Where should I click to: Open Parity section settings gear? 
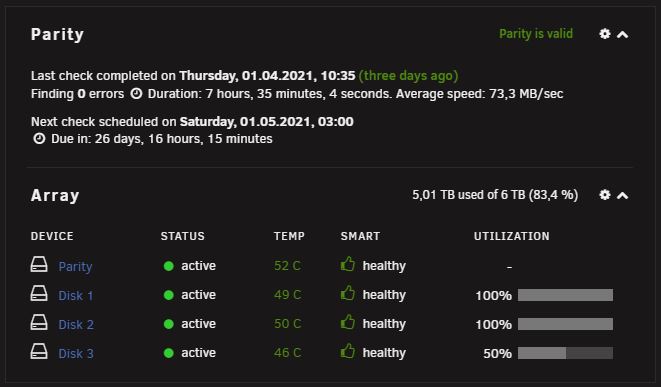pos(605,34)
